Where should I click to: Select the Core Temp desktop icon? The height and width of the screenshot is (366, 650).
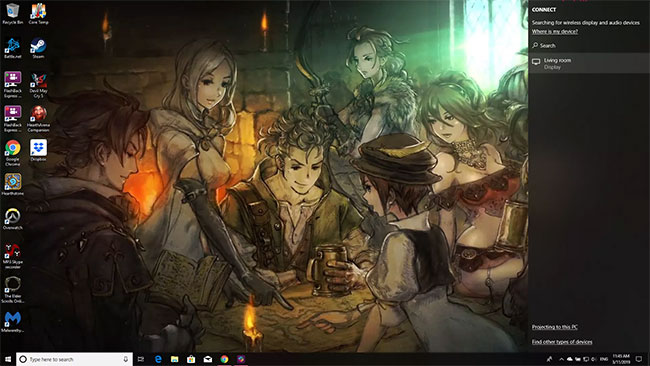[x=38, y=14]
